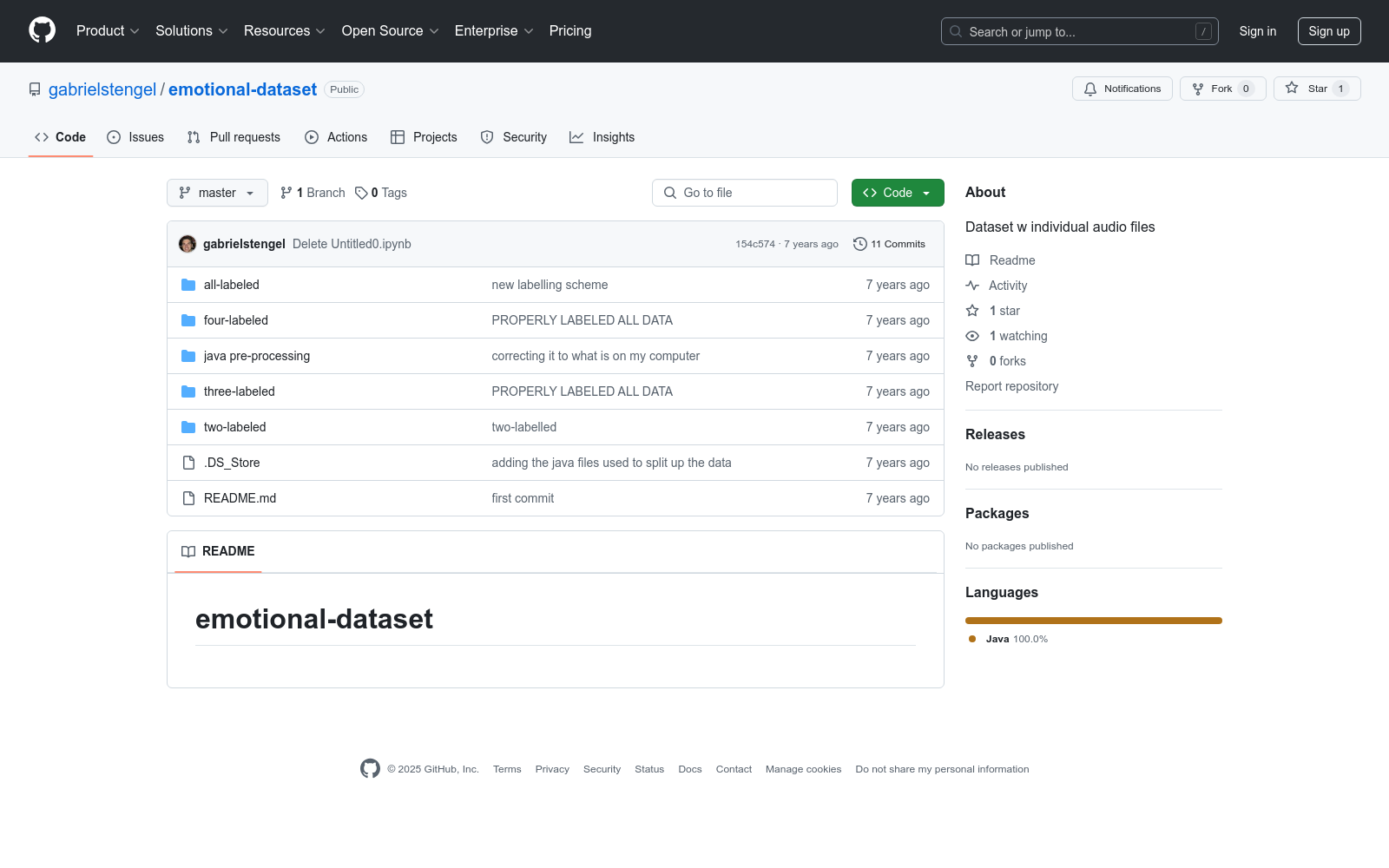Screen dimensions: 1389x868
Task: Expand the Resources menu
Action: pos(285,31)
